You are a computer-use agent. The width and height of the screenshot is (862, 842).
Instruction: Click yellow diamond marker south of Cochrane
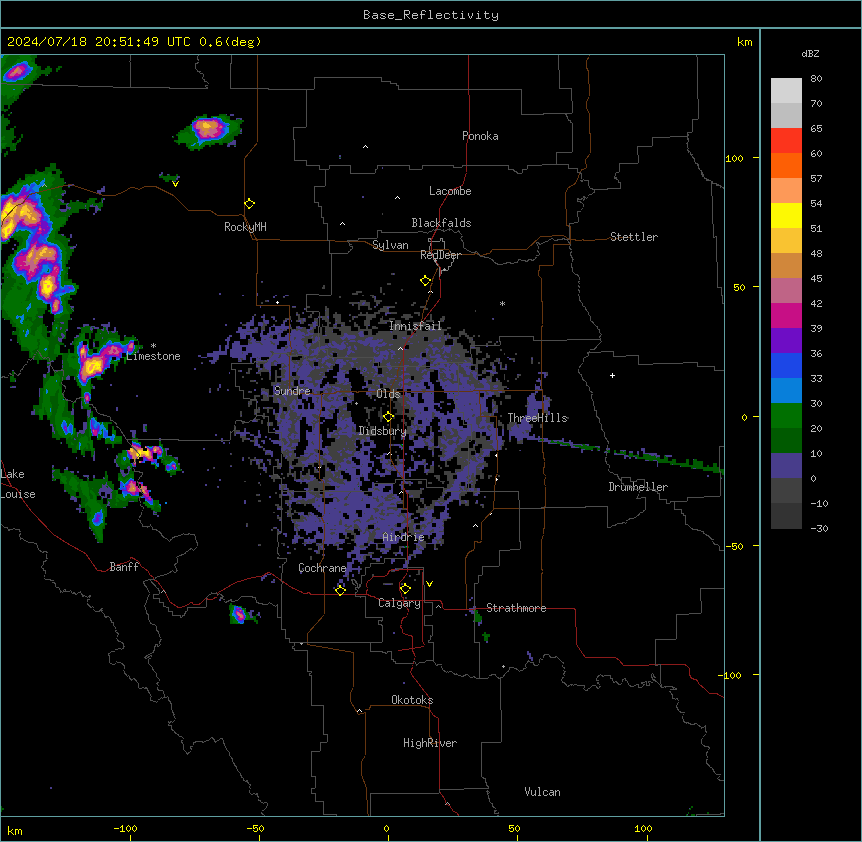click(340, 590)
